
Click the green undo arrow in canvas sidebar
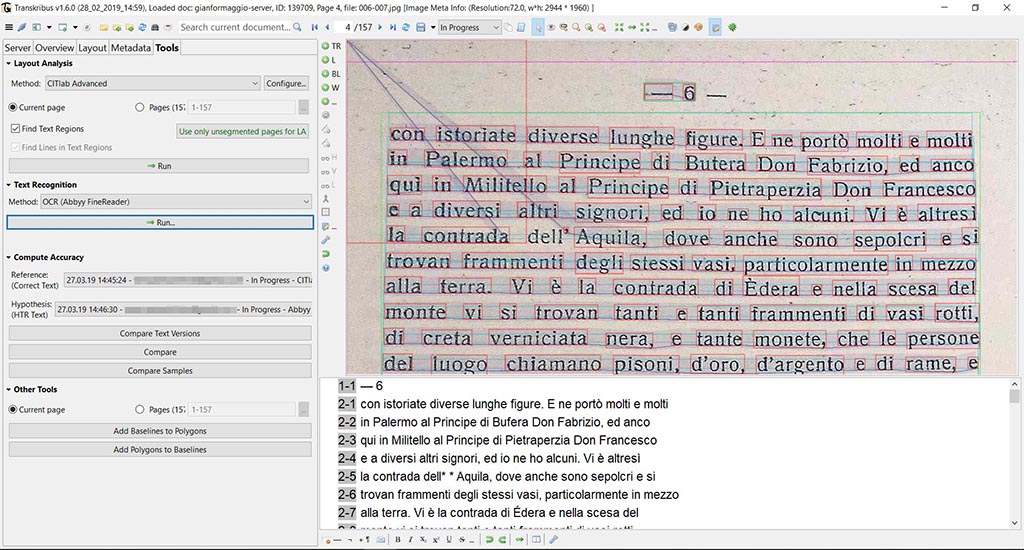tap(325, 254)
